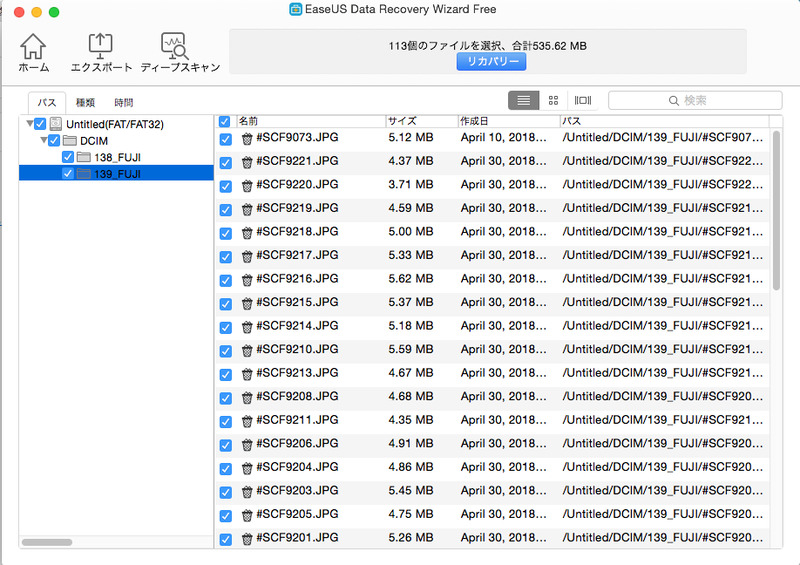Click the file list vertical scrollbar
Screen dimensions: 800x565
coord(776,210)
